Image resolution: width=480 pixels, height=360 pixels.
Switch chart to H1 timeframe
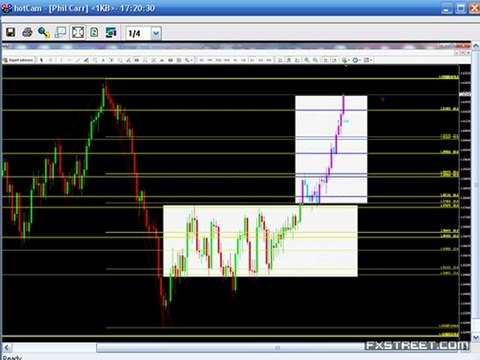pos(235,60)
